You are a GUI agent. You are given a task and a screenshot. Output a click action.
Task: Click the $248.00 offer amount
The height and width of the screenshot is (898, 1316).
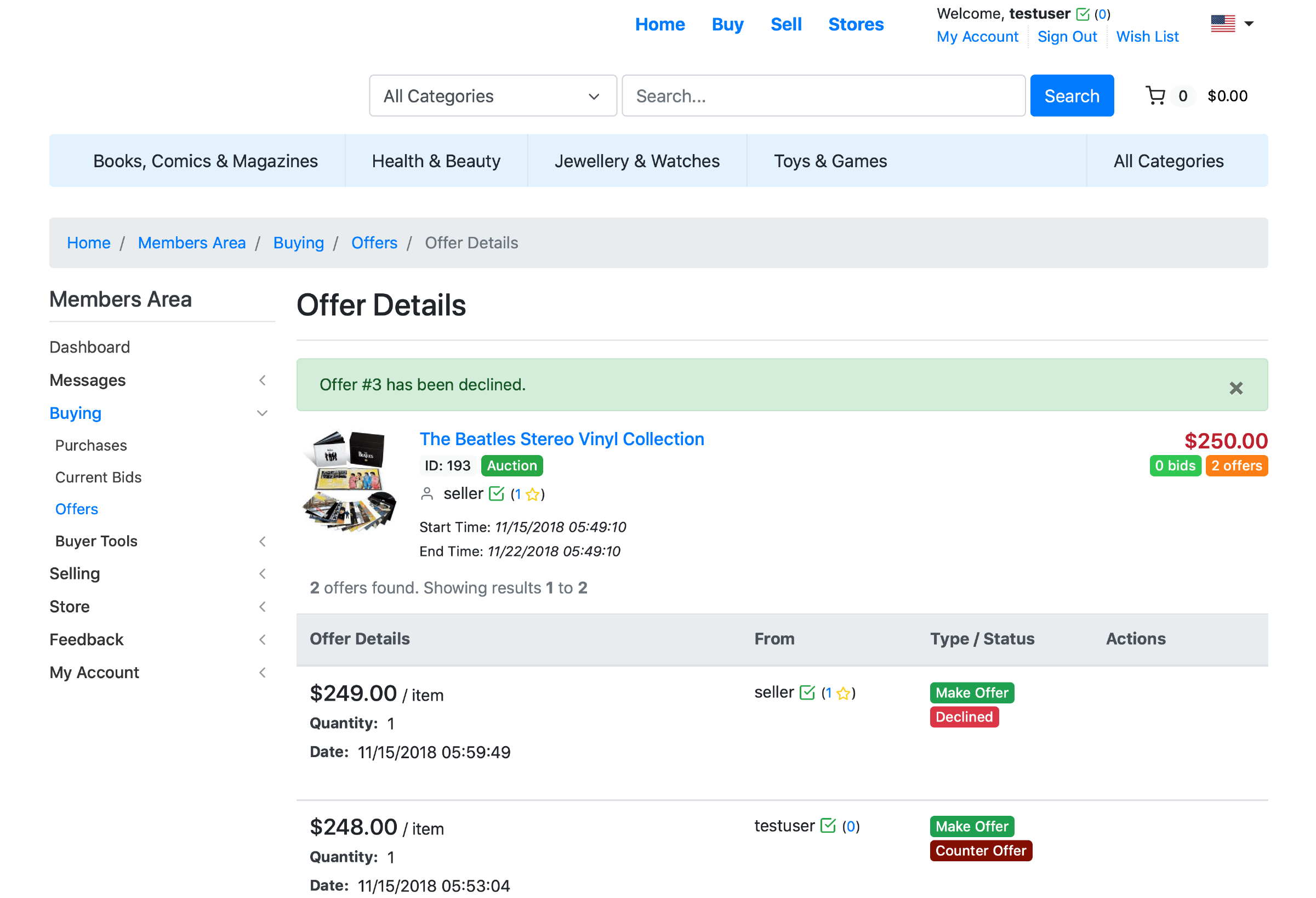(x=354, y=827)
